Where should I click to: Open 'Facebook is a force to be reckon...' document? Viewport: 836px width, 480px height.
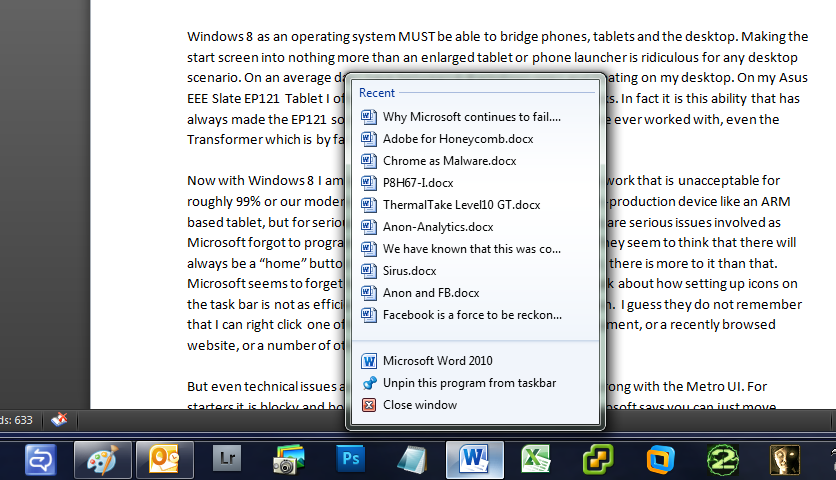tap(475, 315)
